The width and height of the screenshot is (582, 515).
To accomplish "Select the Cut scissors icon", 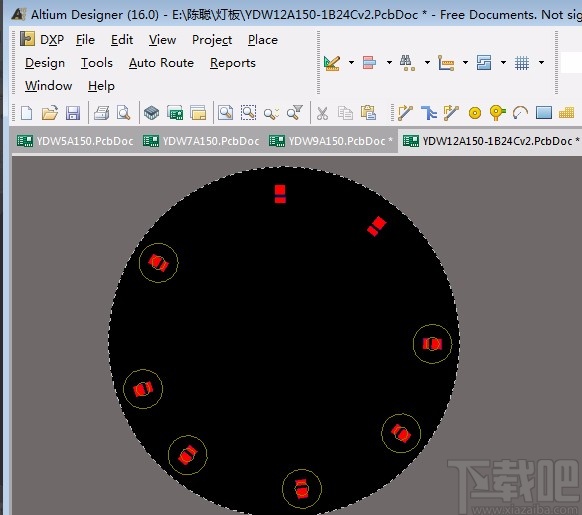I will [x=322, y=113].
